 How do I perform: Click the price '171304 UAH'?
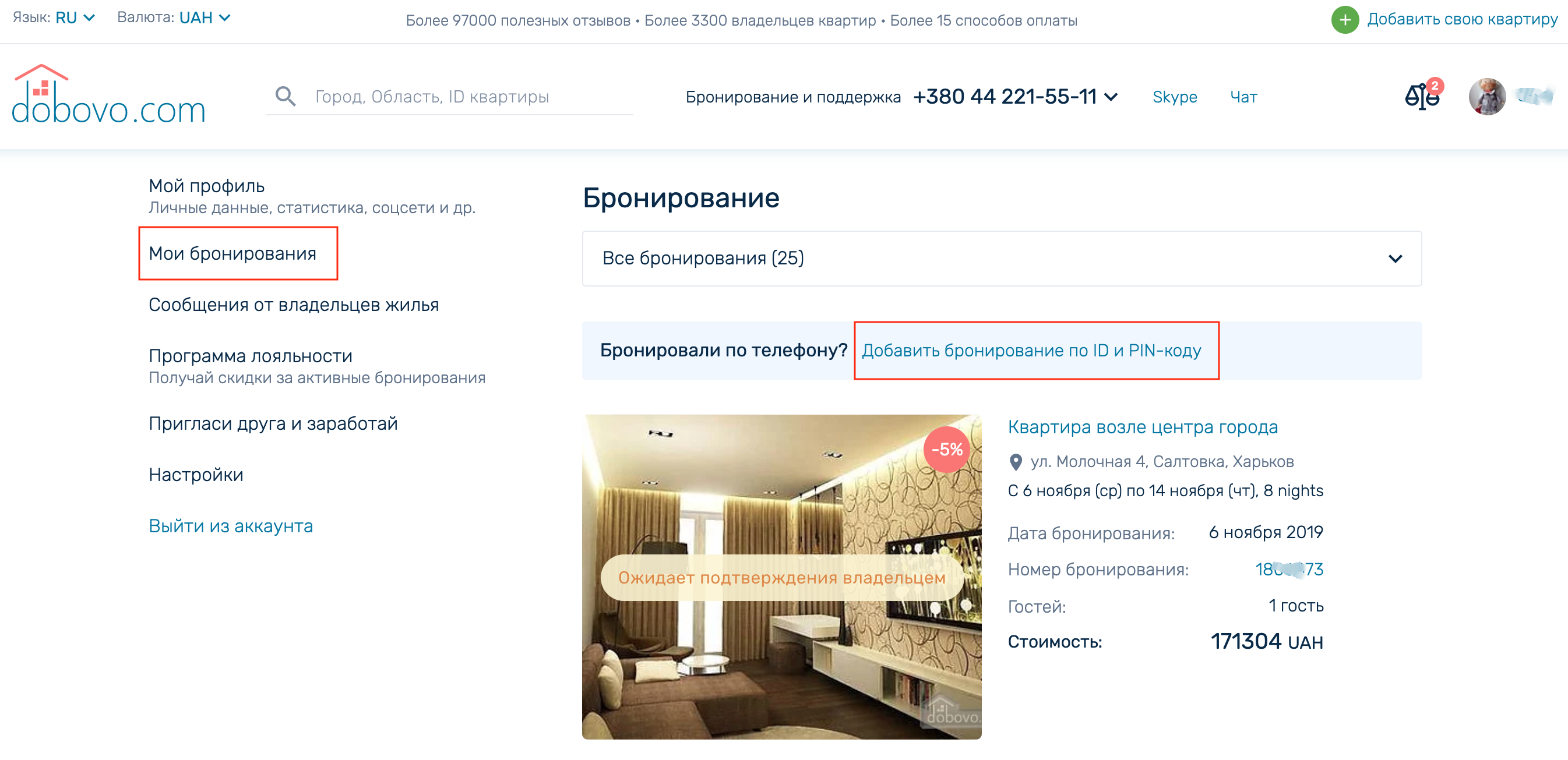[x=1266, y=641]
